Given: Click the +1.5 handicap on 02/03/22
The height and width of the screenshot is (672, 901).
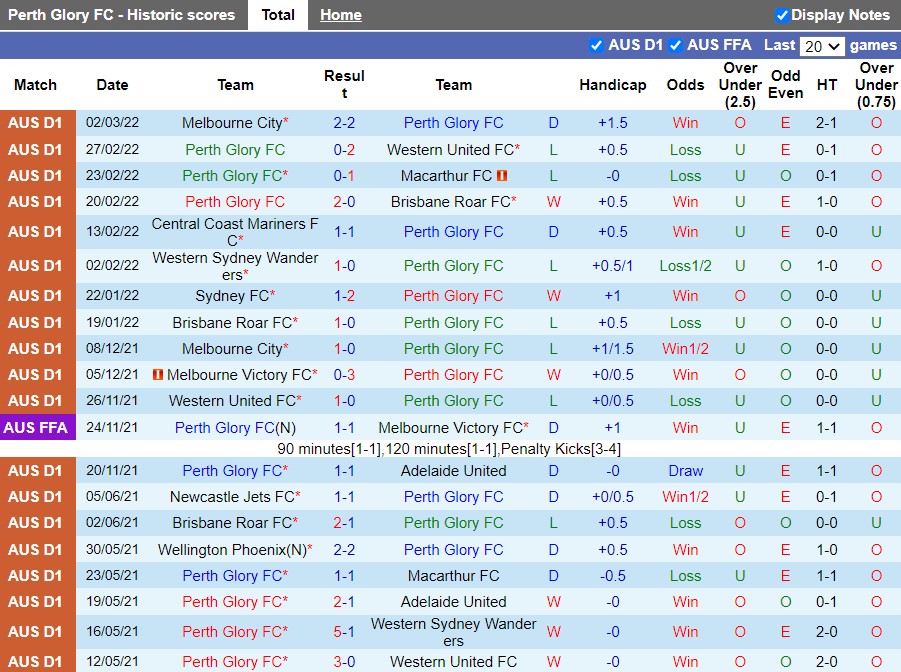Looking at the screenshot, I should click(x=613, y=123).
